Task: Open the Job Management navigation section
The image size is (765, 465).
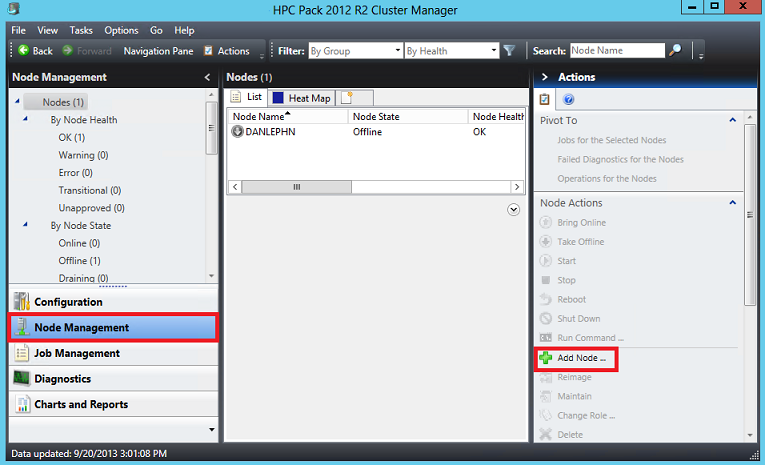Action: [x=113, y=353]
